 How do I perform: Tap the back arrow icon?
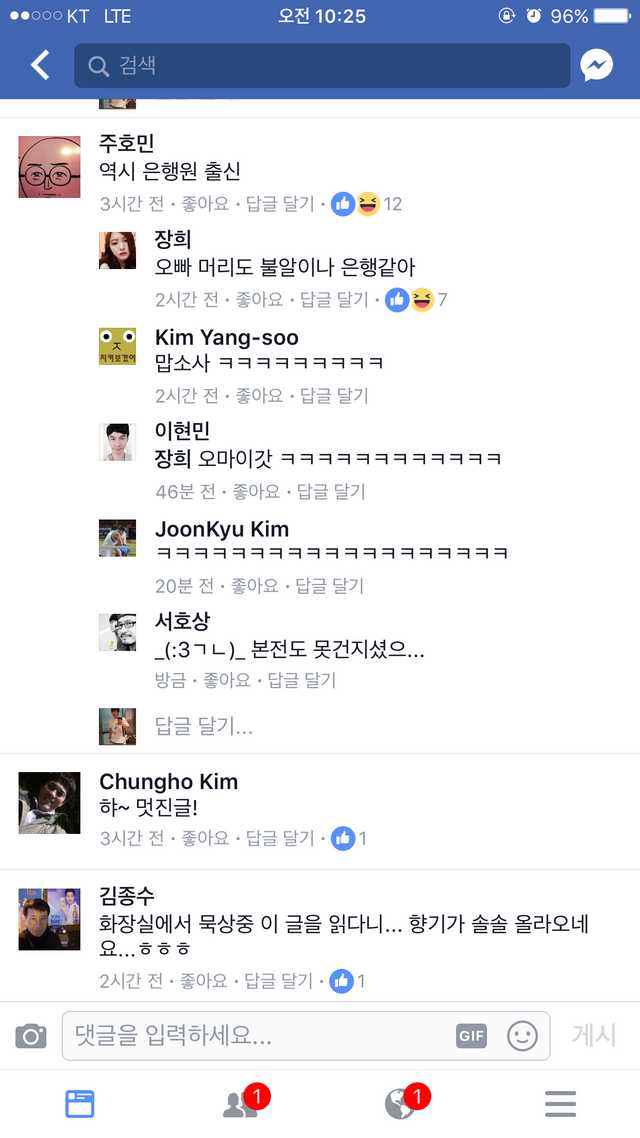click(x=40, y=66)
